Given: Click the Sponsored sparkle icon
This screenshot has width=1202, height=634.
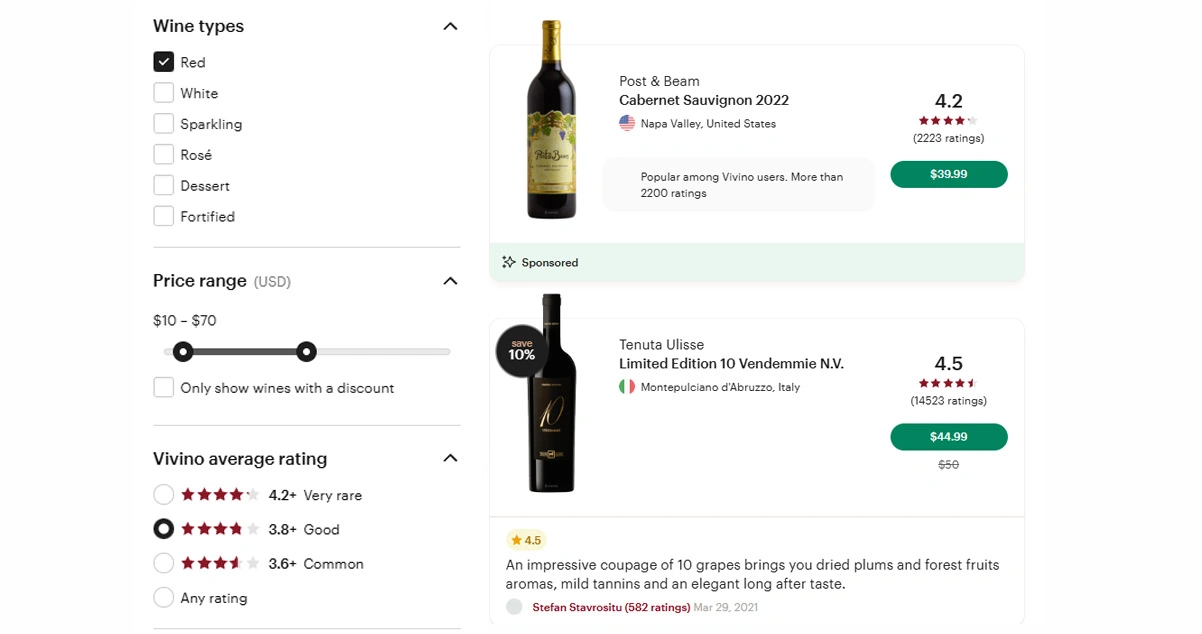Looking at the screenshot, I should 509,262.
